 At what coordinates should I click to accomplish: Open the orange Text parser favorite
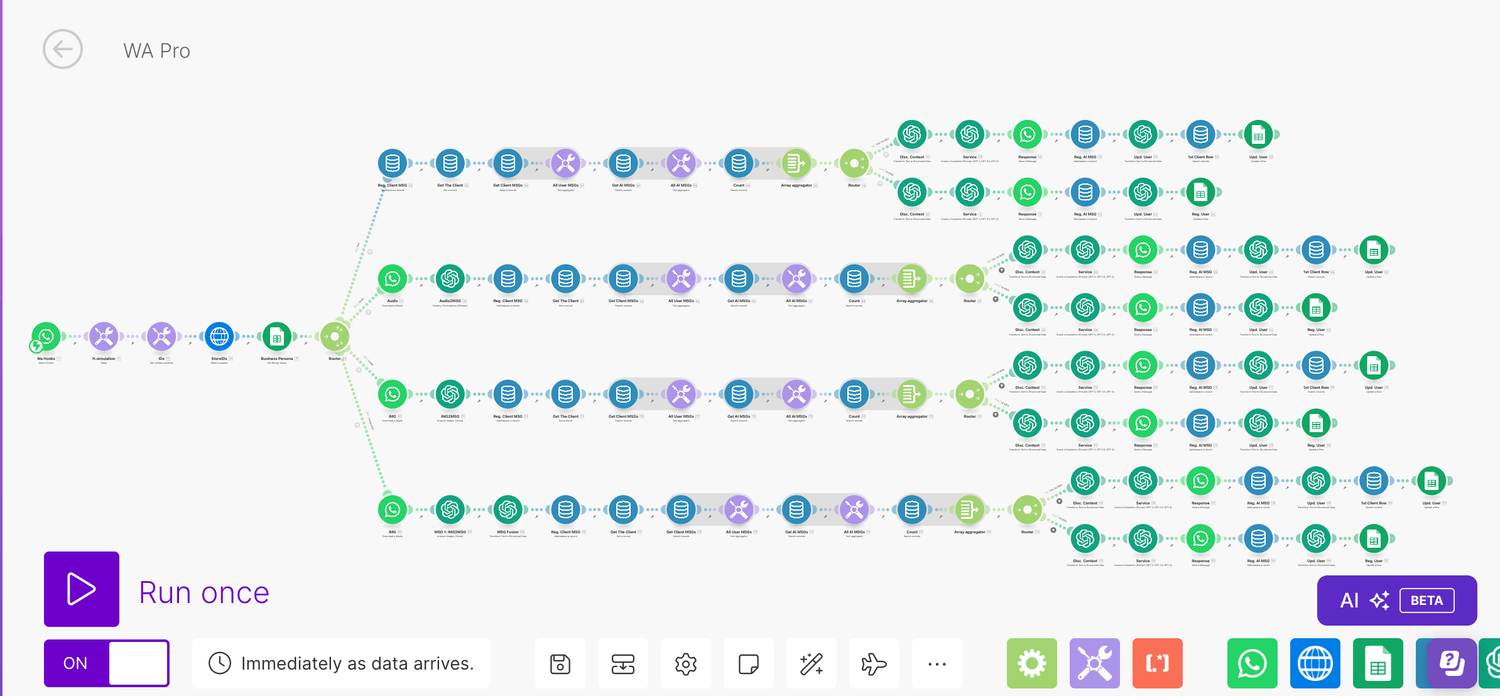coord(1158,663)
